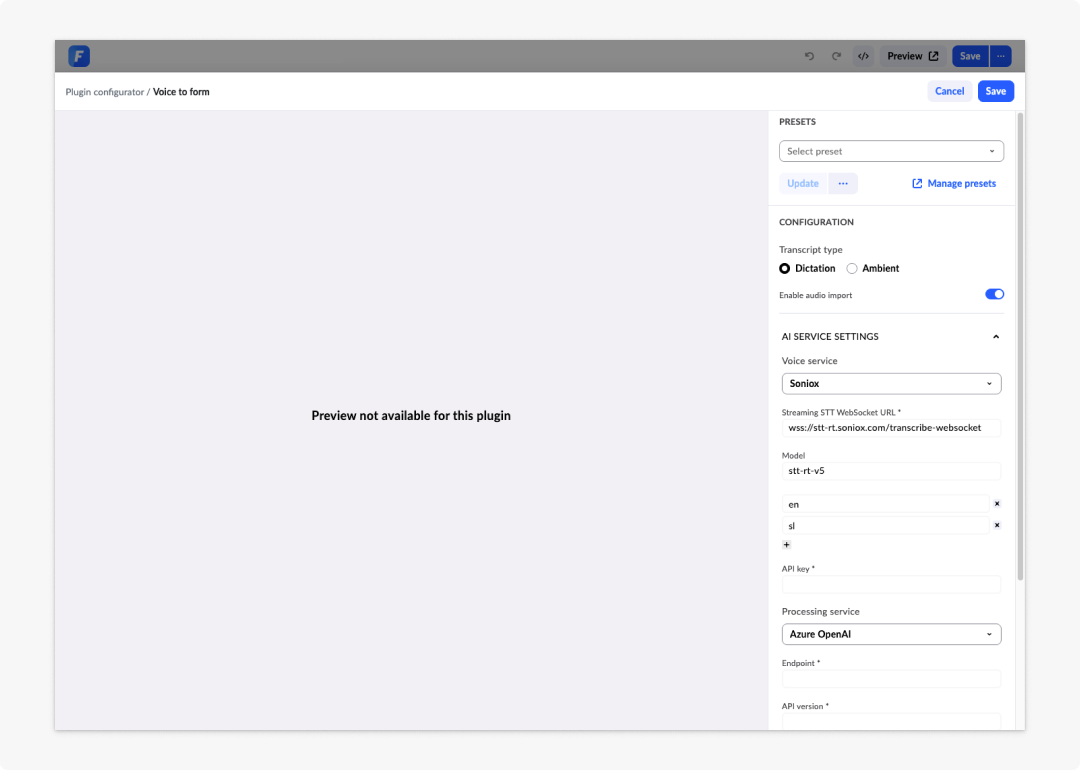
Task: Open the Manage presets link
Action: click(954, 183)
